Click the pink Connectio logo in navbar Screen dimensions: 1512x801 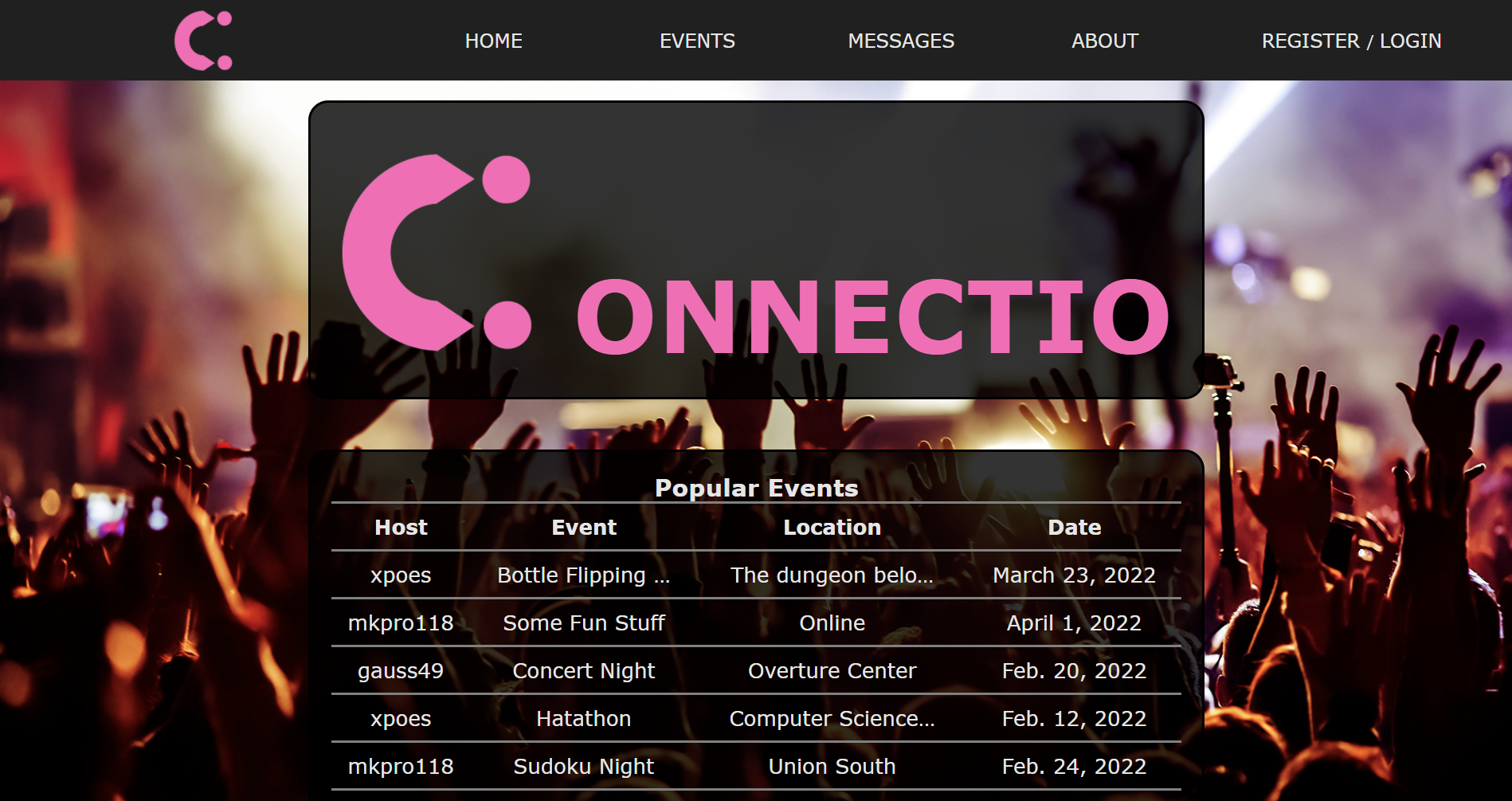203,41
